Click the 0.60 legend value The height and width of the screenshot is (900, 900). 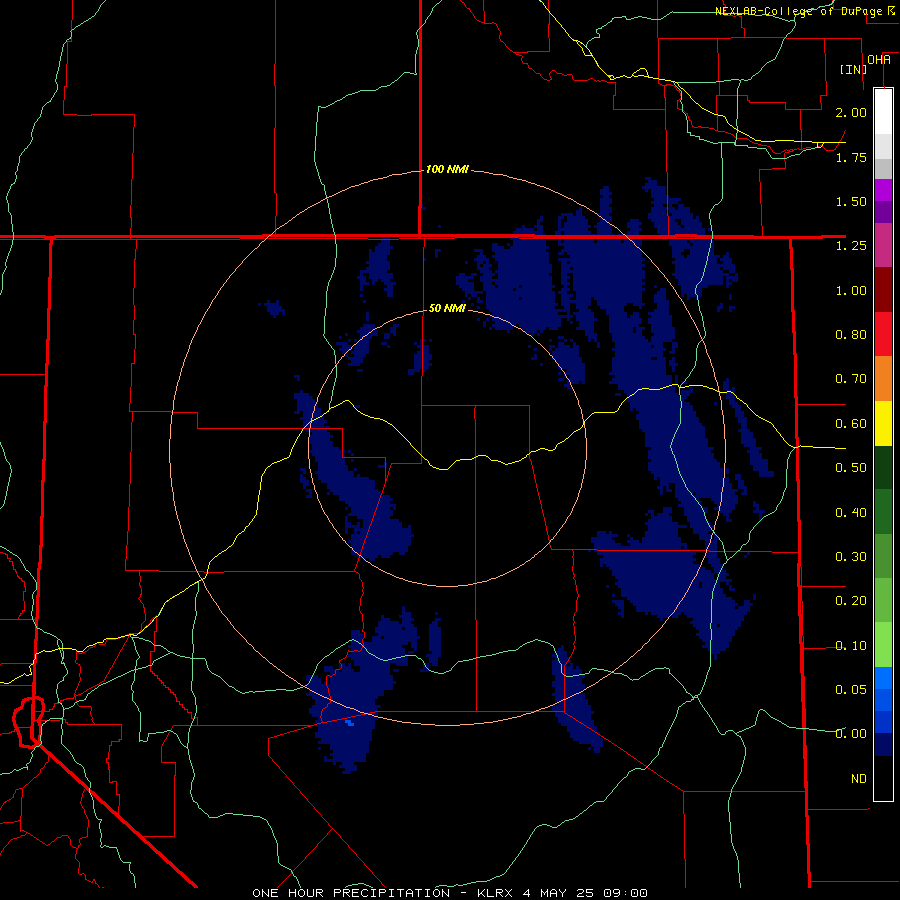851,424
